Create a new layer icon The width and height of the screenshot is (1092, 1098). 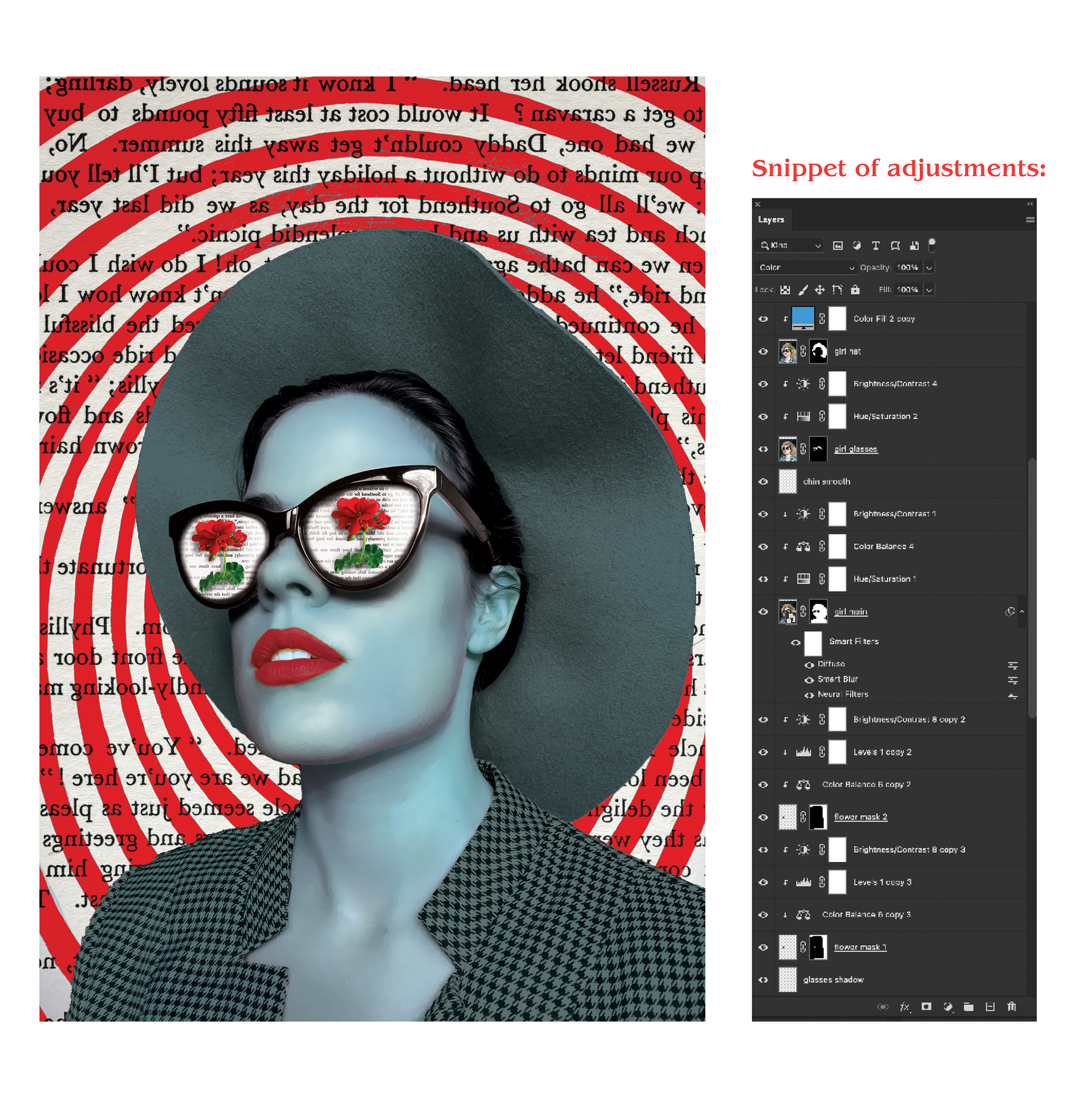point(990,1006)
